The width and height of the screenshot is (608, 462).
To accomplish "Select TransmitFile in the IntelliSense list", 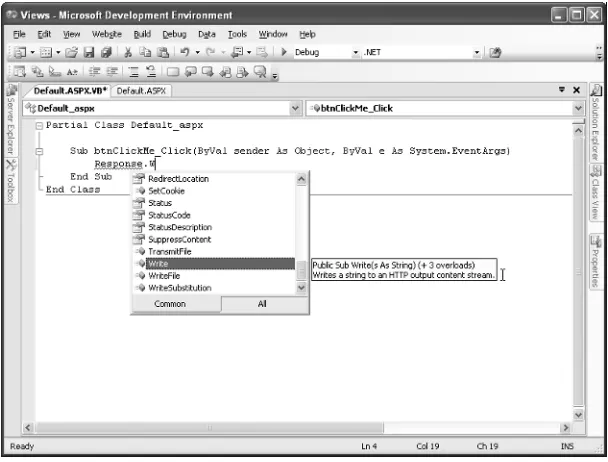I will coord(214,252).
